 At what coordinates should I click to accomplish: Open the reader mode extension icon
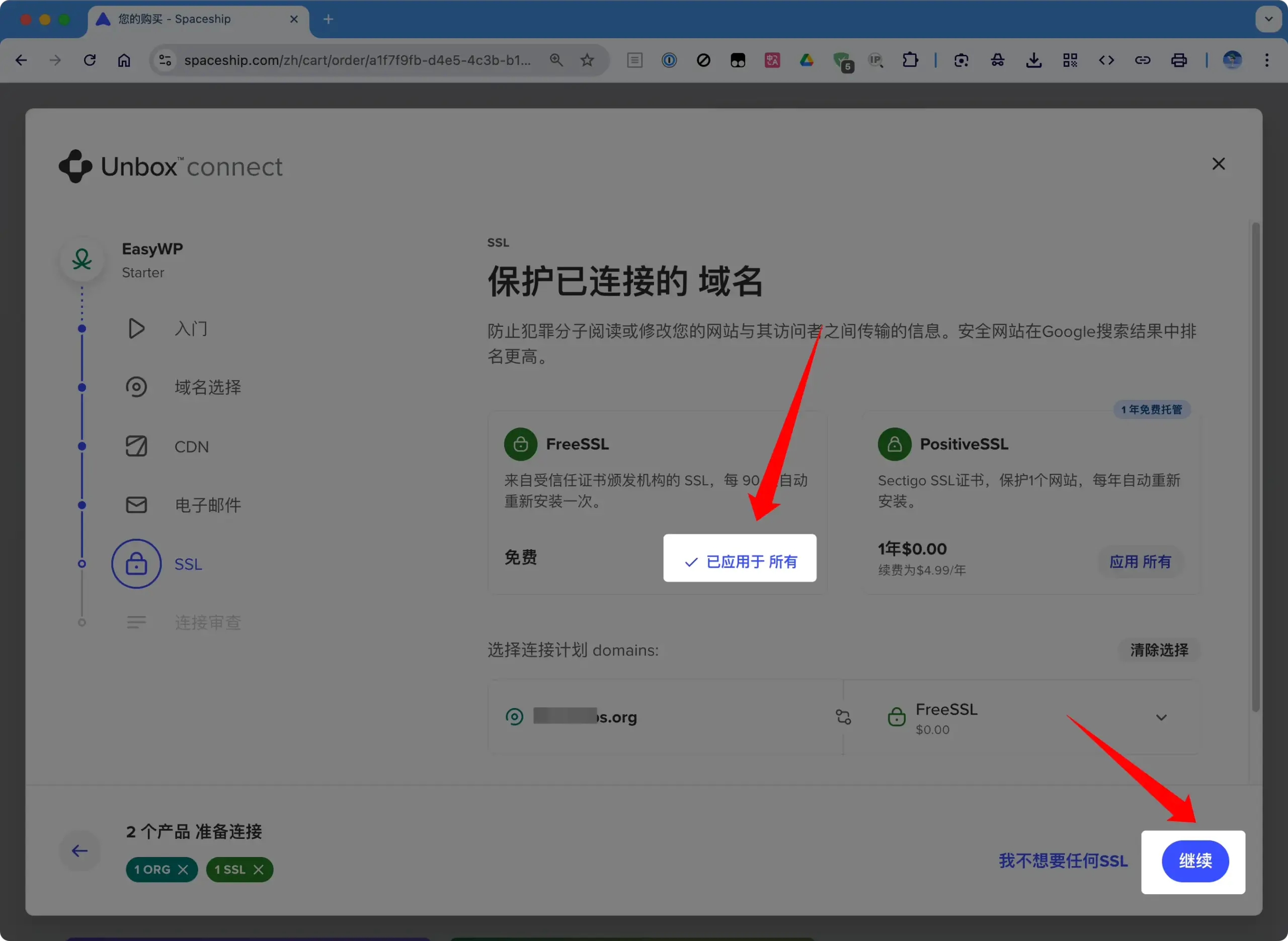coord(634,60)
